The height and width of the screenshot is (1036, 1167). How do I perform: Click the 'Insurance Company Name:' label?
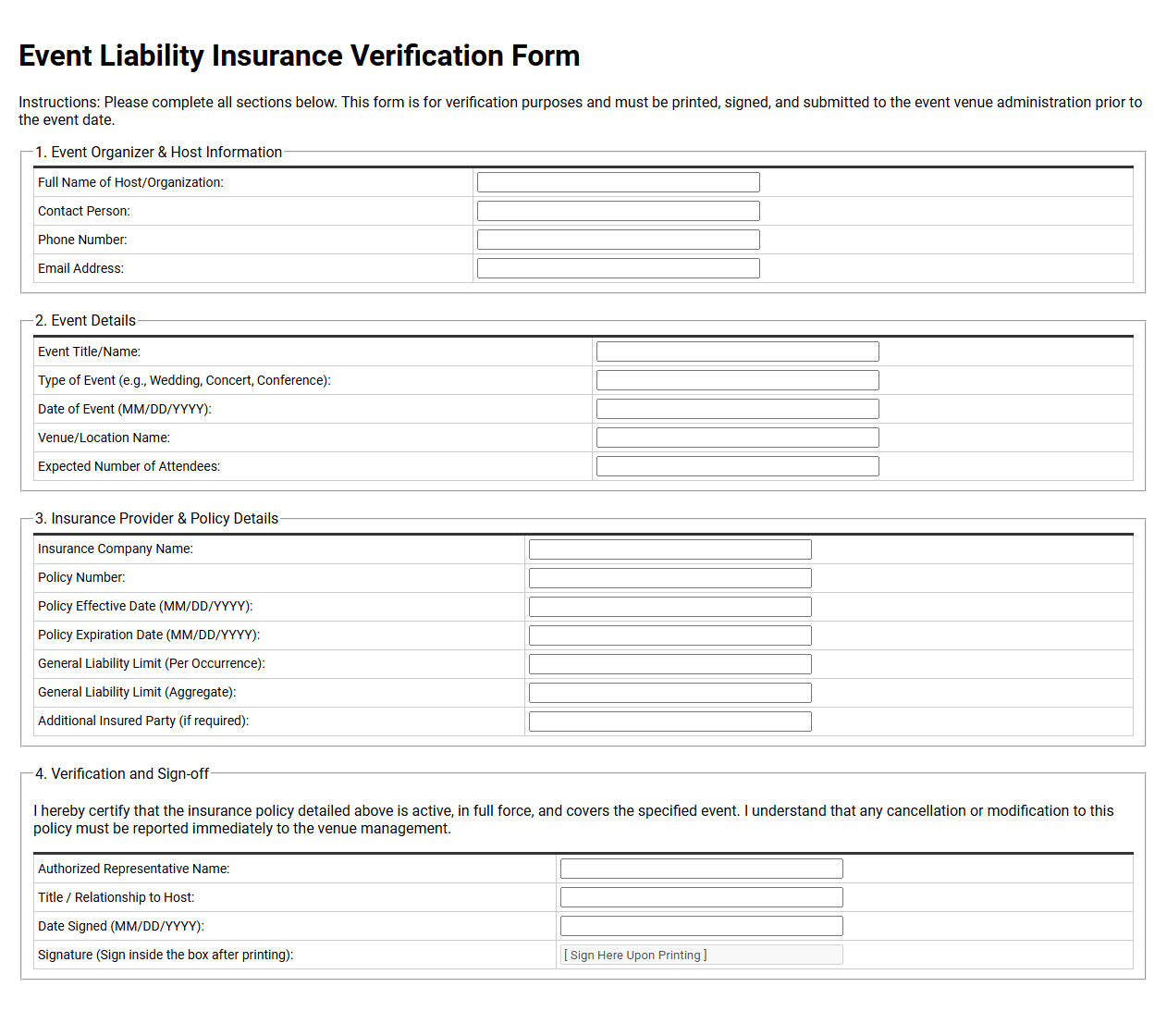pyautogui.click(x=116, y=549)
